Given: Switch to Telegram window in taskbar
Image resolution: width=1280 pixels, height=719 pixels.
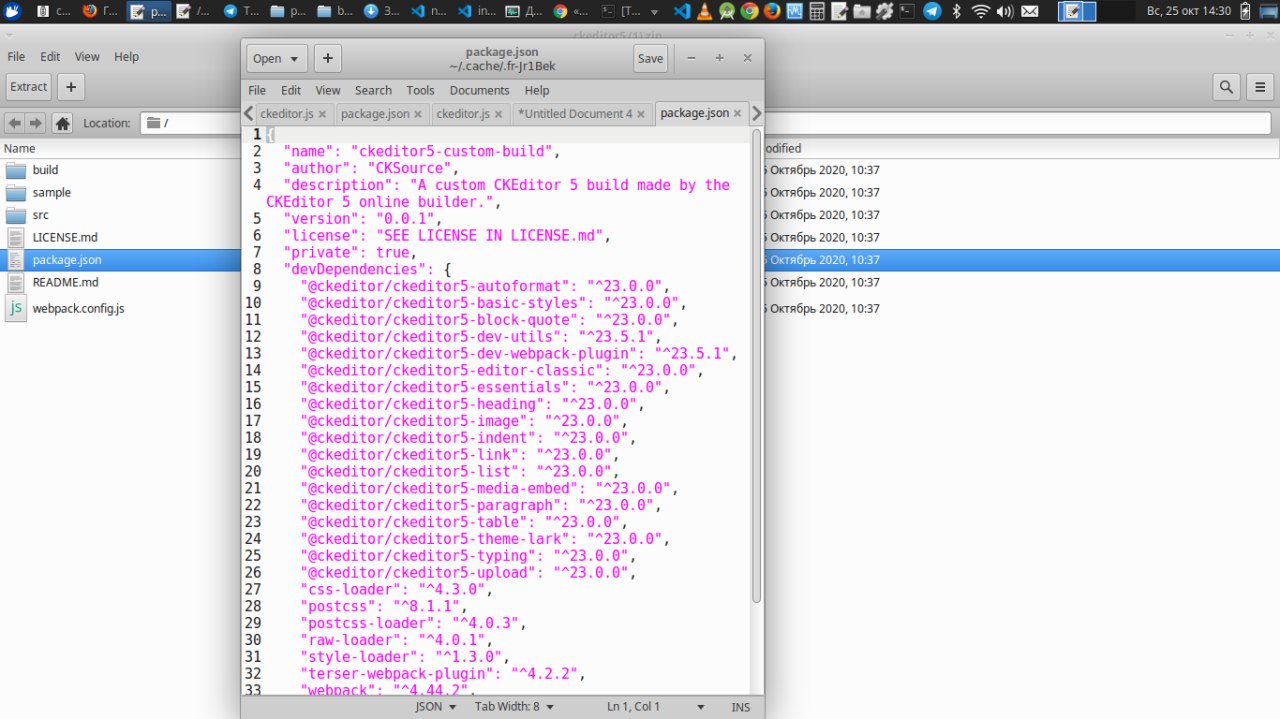Looking at the screenshot, I should tap(242, 12).
